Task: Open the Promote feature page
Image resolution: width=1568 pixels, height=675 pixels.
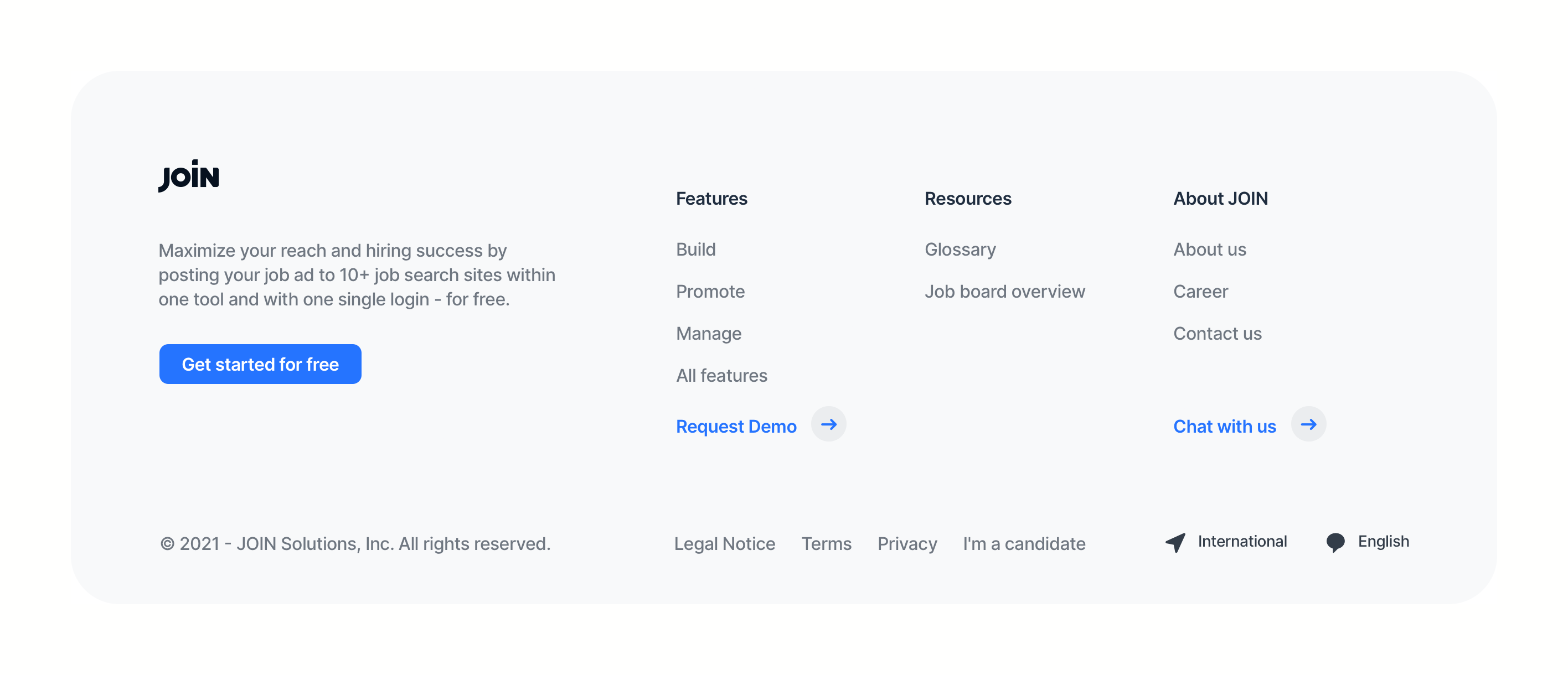Action: (x=710, y=291)
